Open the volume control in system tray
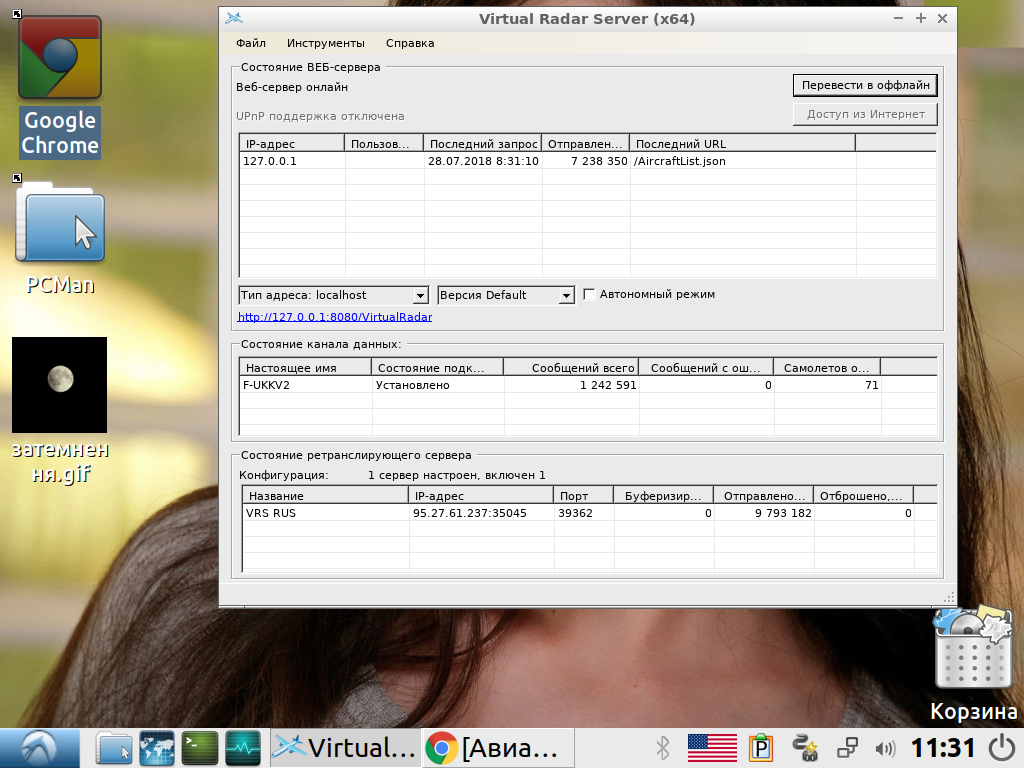Screen dimensions: 1024x768 tap(885, 748)
